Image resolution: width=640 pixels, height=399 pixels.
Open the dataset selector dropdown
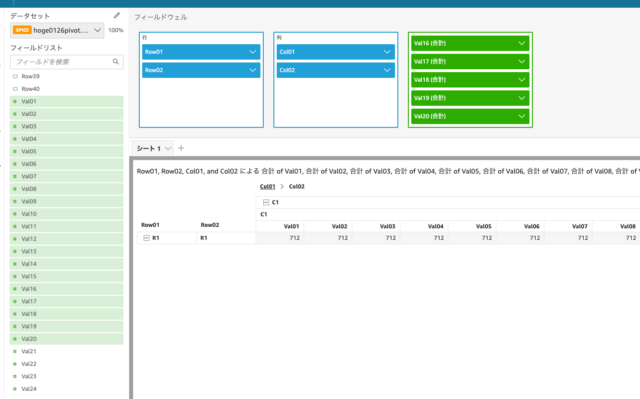click(x=97, y=30)
